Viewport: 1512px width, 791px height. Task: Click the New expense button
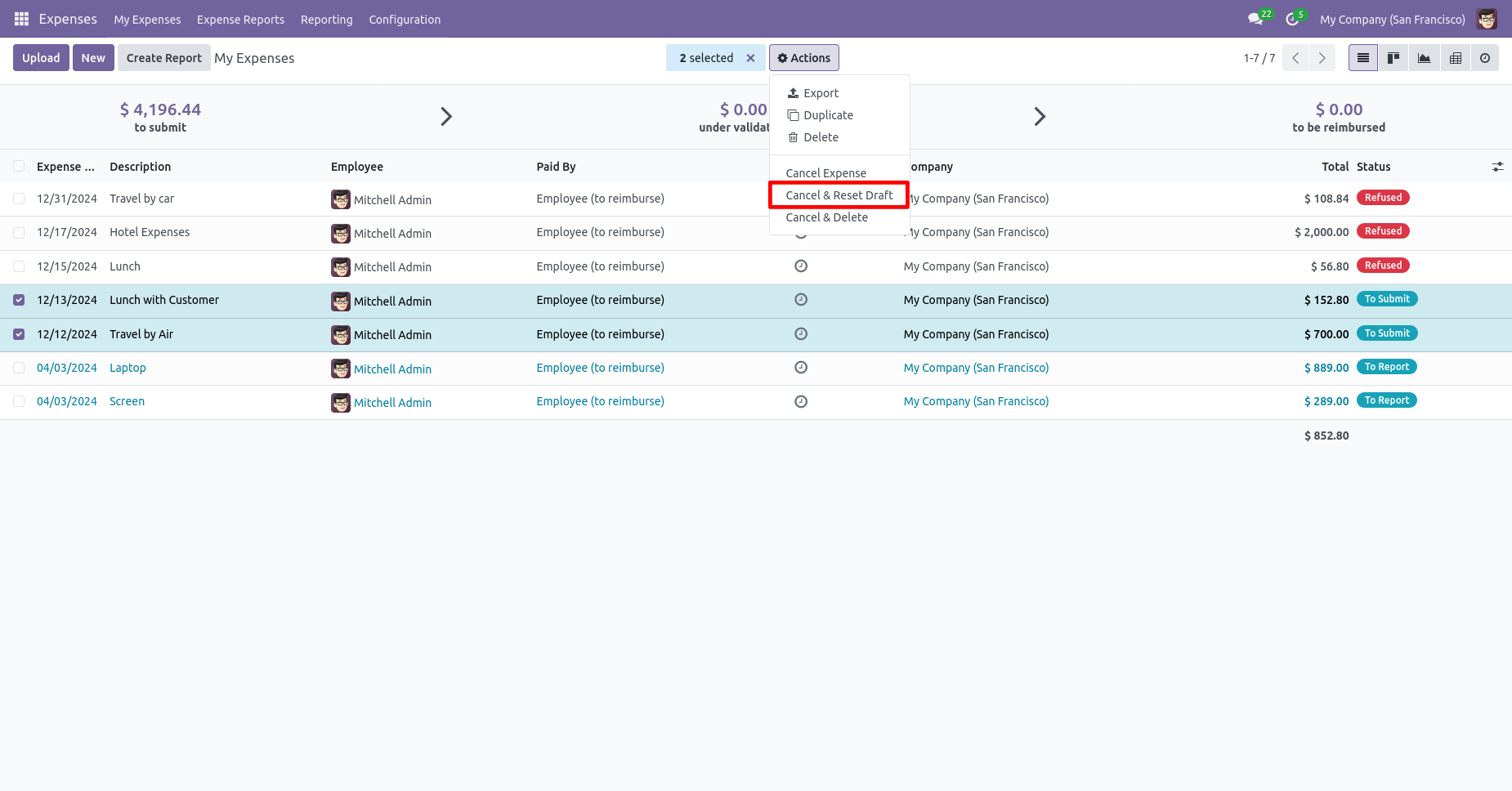93,58
